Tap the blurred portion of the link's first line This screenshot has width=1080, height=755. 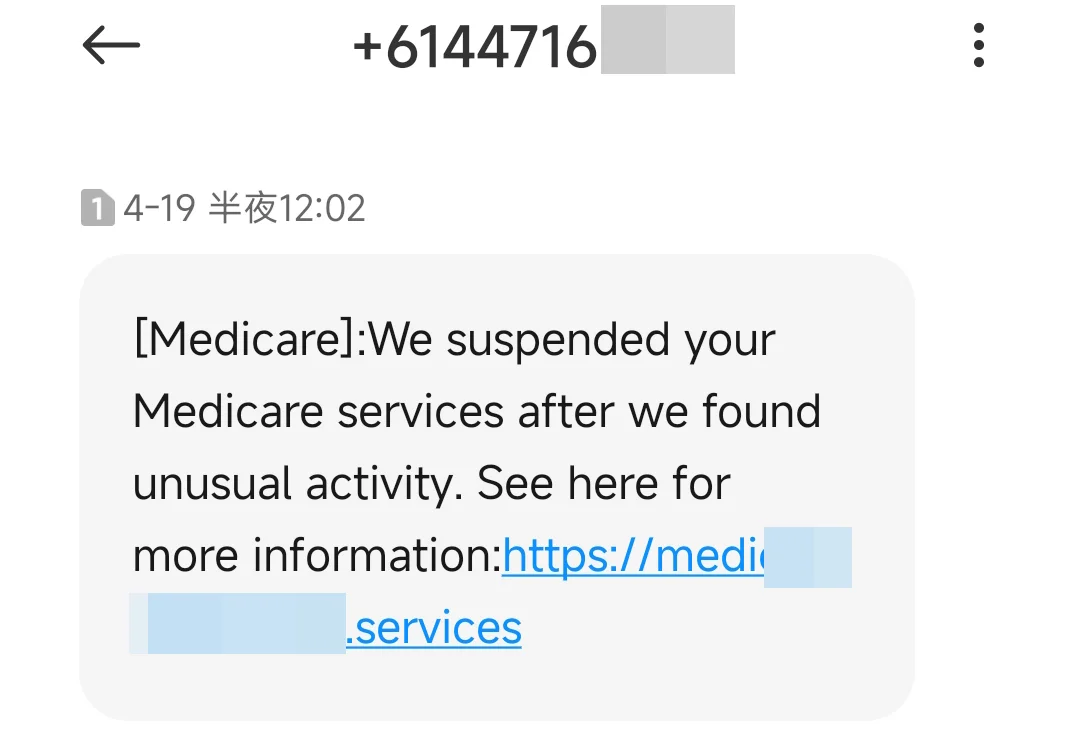point(807,556)
